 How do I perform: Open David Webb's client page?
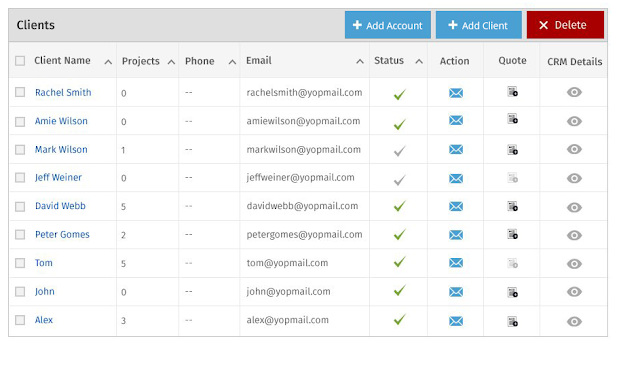pos(60,206)
